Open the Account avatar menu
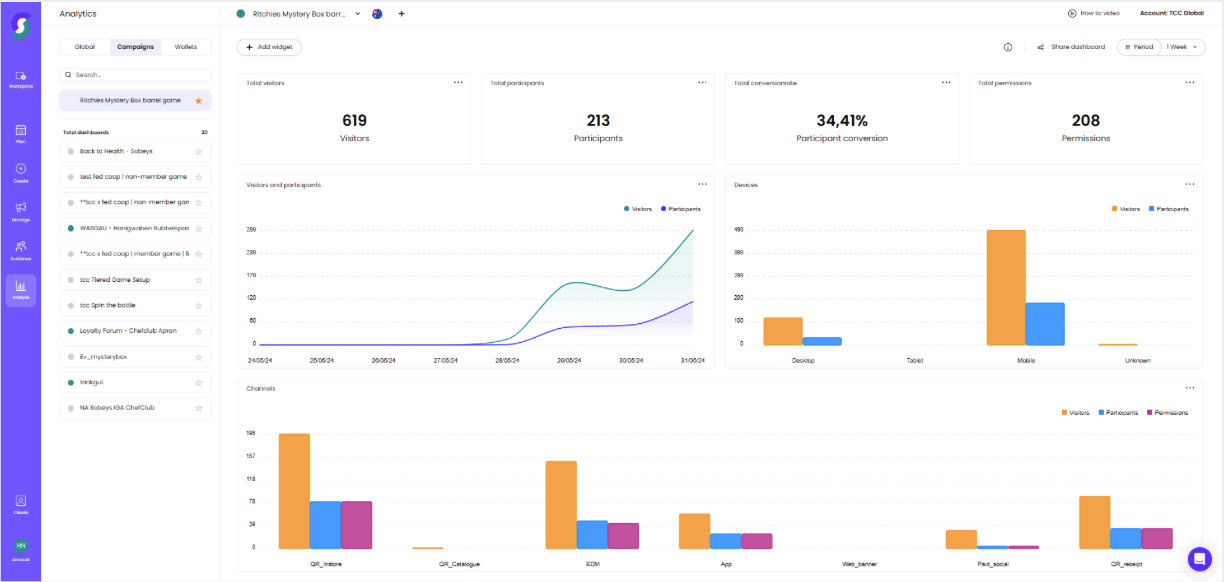The width and height of the screenshot is (1224, 582). [x=20, y=548]
